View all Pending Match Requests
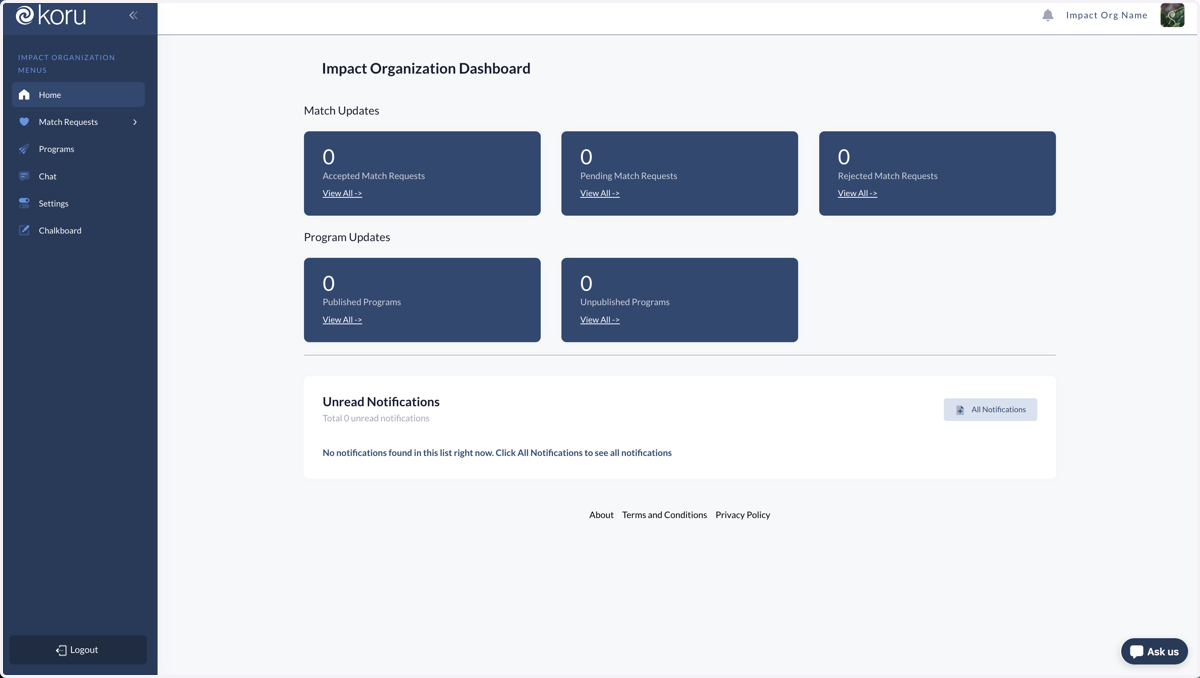The image size is (1200, 678). pyautogui.click(x=600, y=193)
